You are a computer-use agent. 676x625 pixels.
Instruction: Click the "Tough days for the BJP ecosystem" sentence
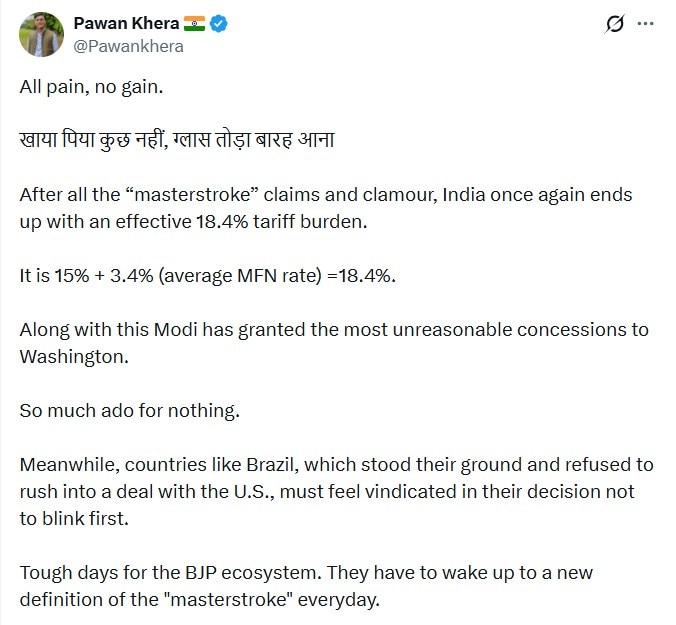pos(158,573)
